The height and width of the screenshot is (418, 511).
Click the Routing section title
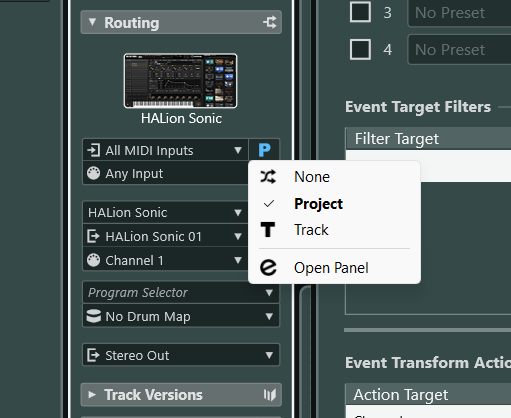(x=132, y=23)
